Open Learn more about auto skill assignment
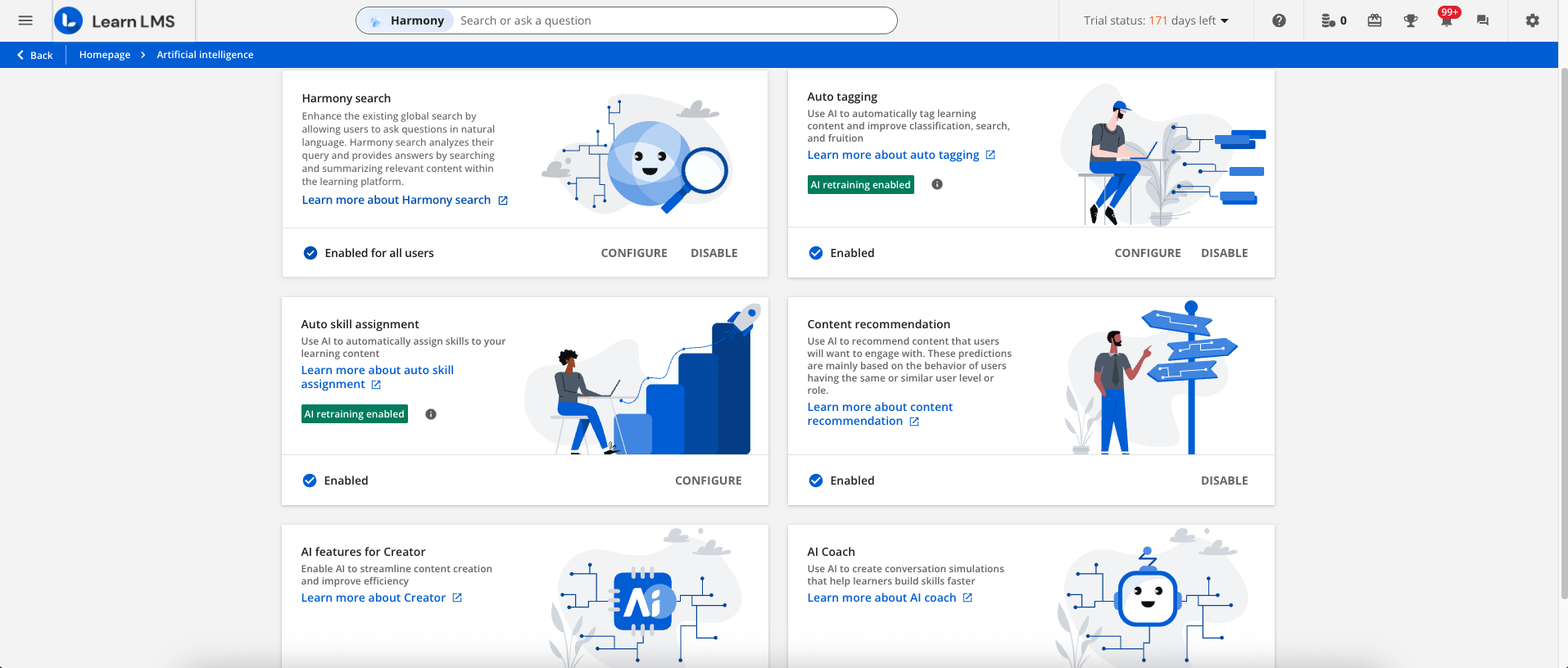The height and width of the screenshot is (668, 1568). point(377,377)
